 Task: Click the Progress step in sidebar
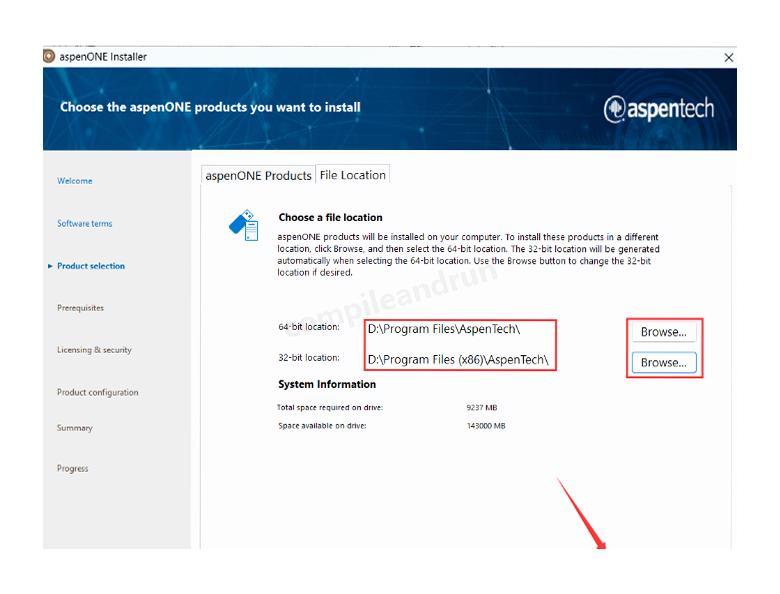click(73, 469)
